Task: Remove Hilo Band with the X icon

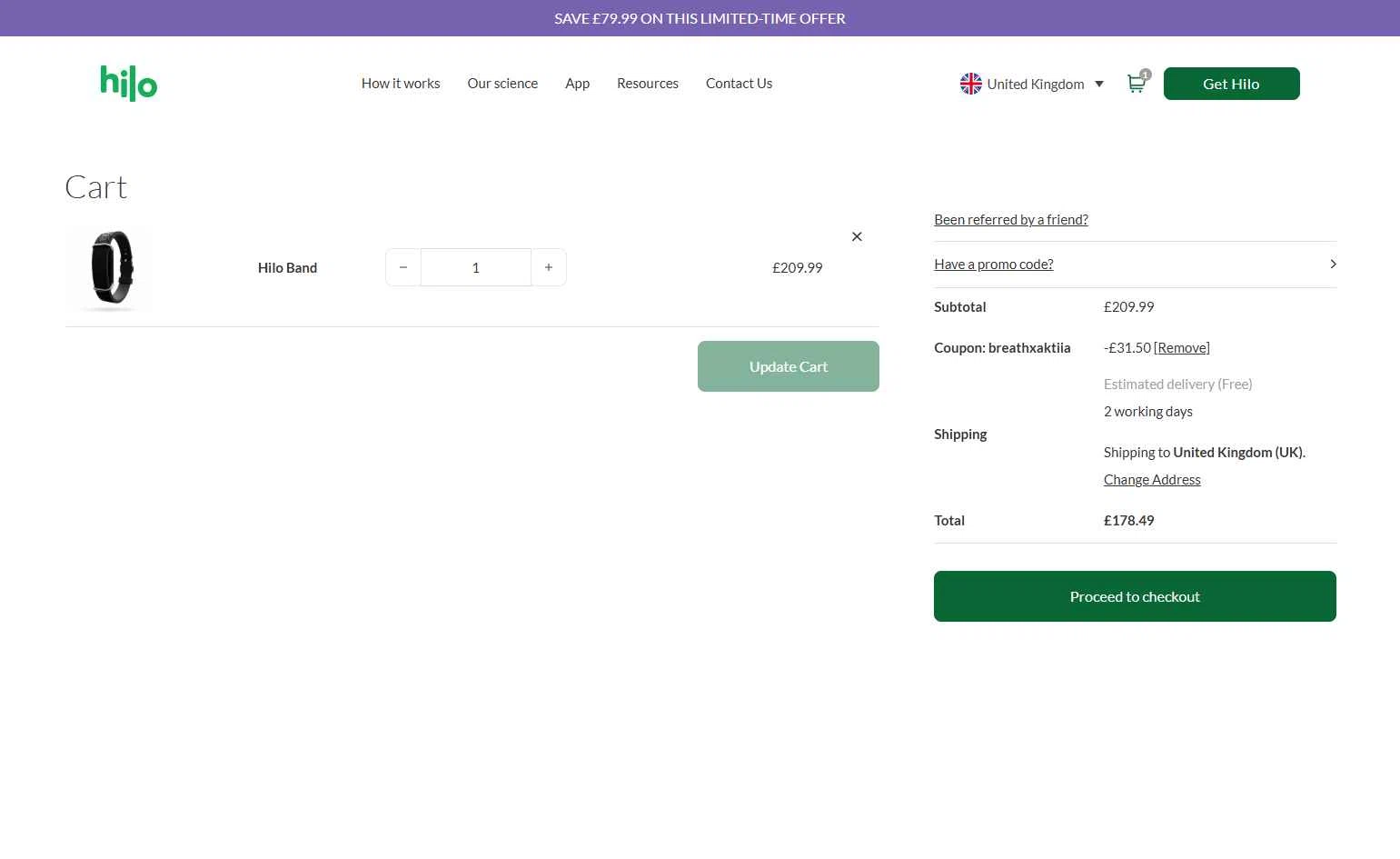Action: coord(857,236)
